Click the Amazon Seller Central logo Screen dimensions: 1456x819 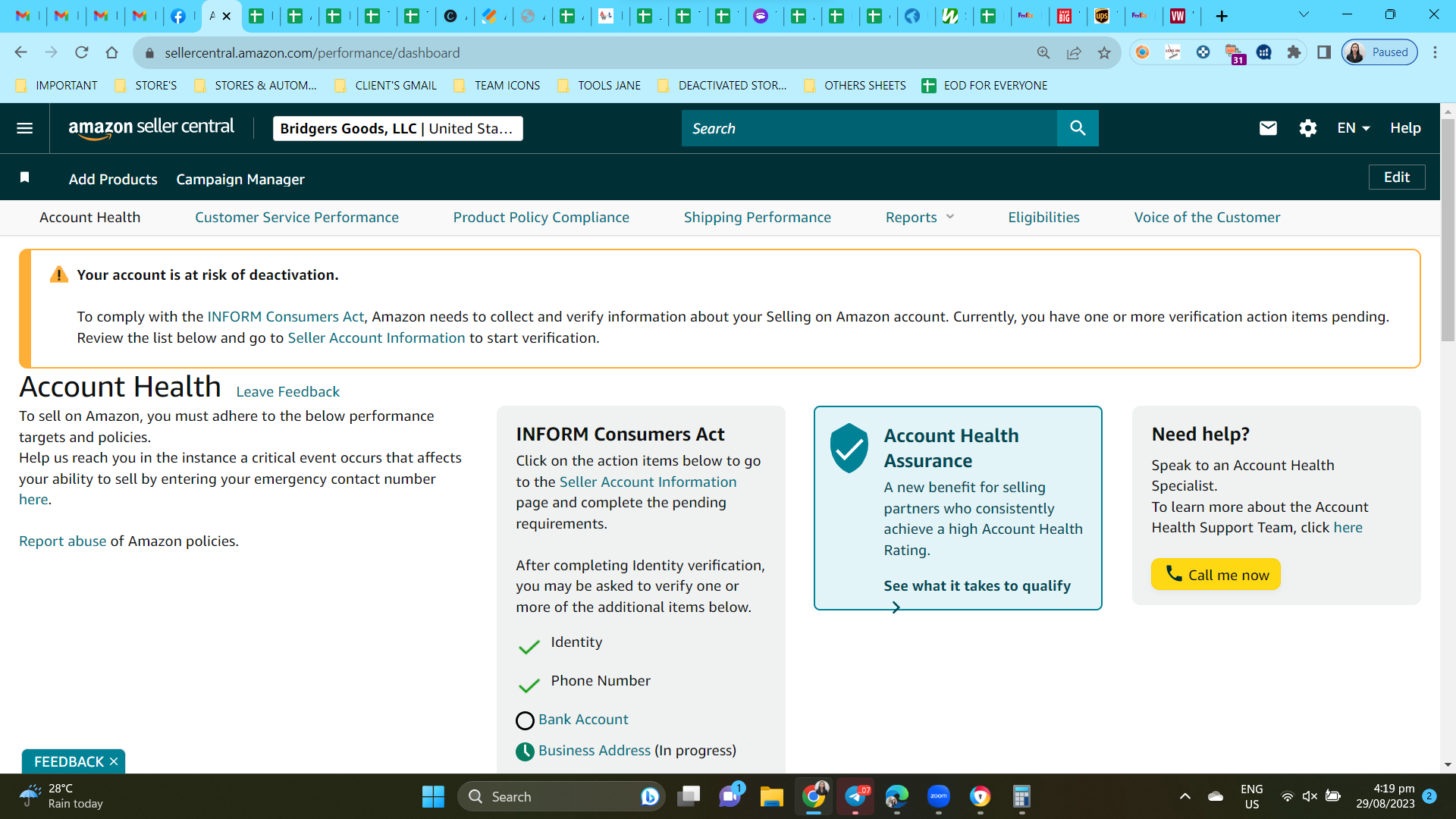pyautogui.click(x=151, y=128)
